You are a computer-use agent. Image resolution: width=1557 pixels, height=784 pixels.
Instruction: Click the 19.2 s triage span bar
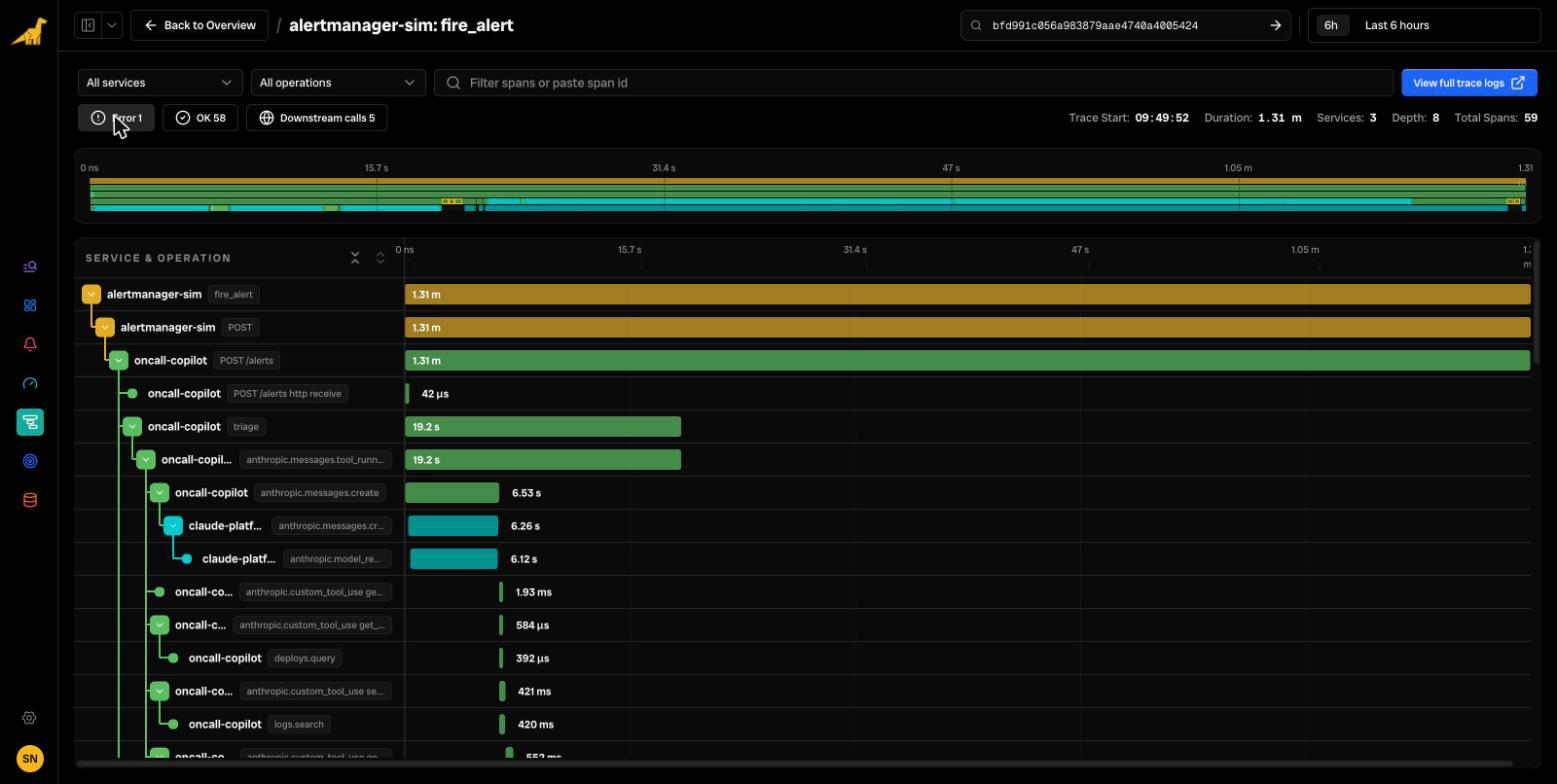pos(543,426)
